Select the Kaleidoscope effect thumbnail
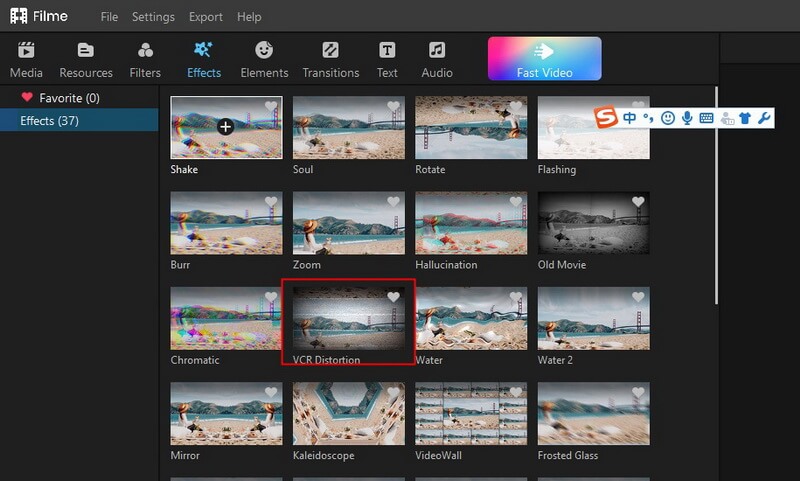Viewport: 800px width, 481px height. point(348,414)
